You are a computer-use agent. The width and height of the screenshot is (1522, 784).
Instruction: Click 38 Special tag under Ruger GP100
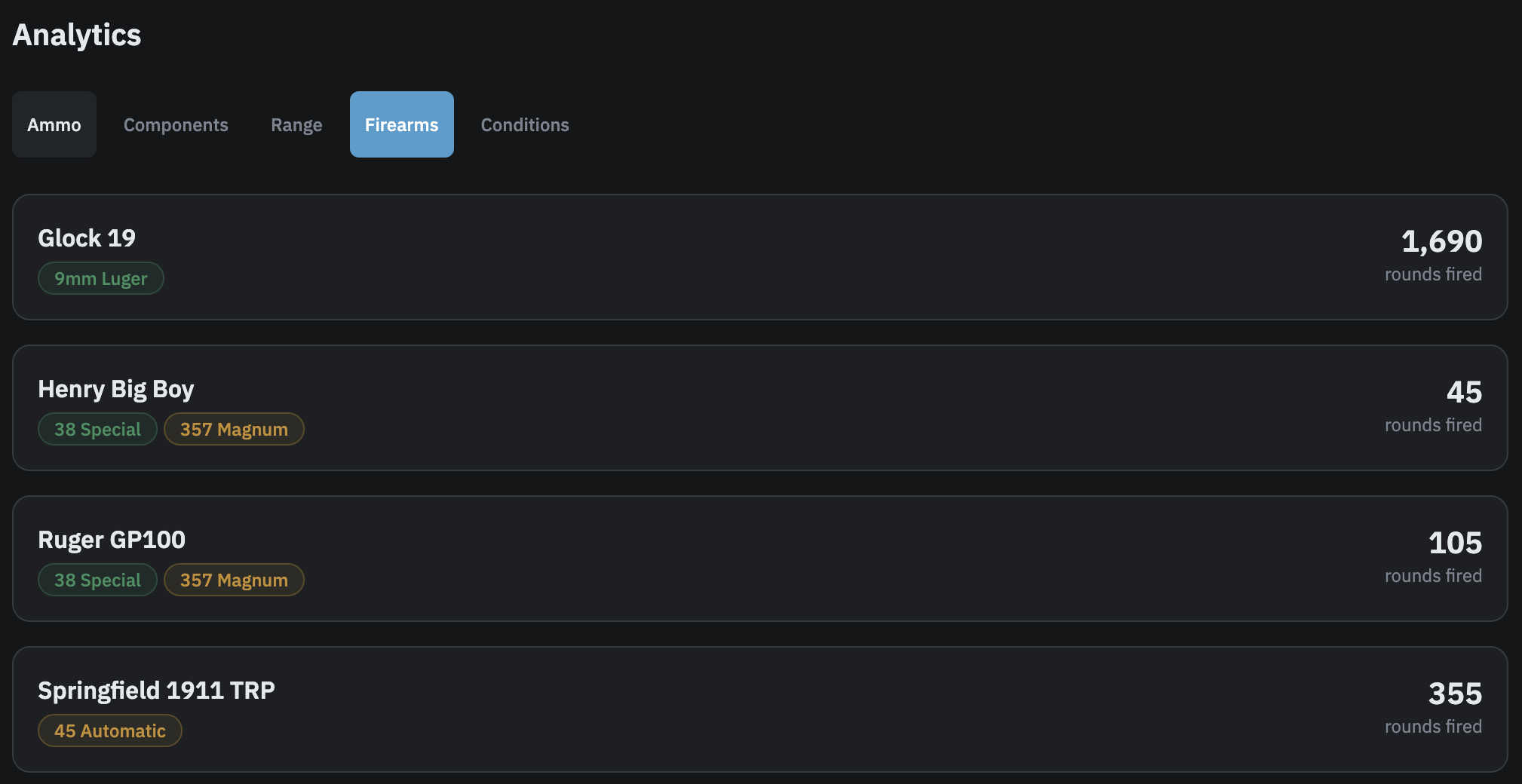pos(97,580)
